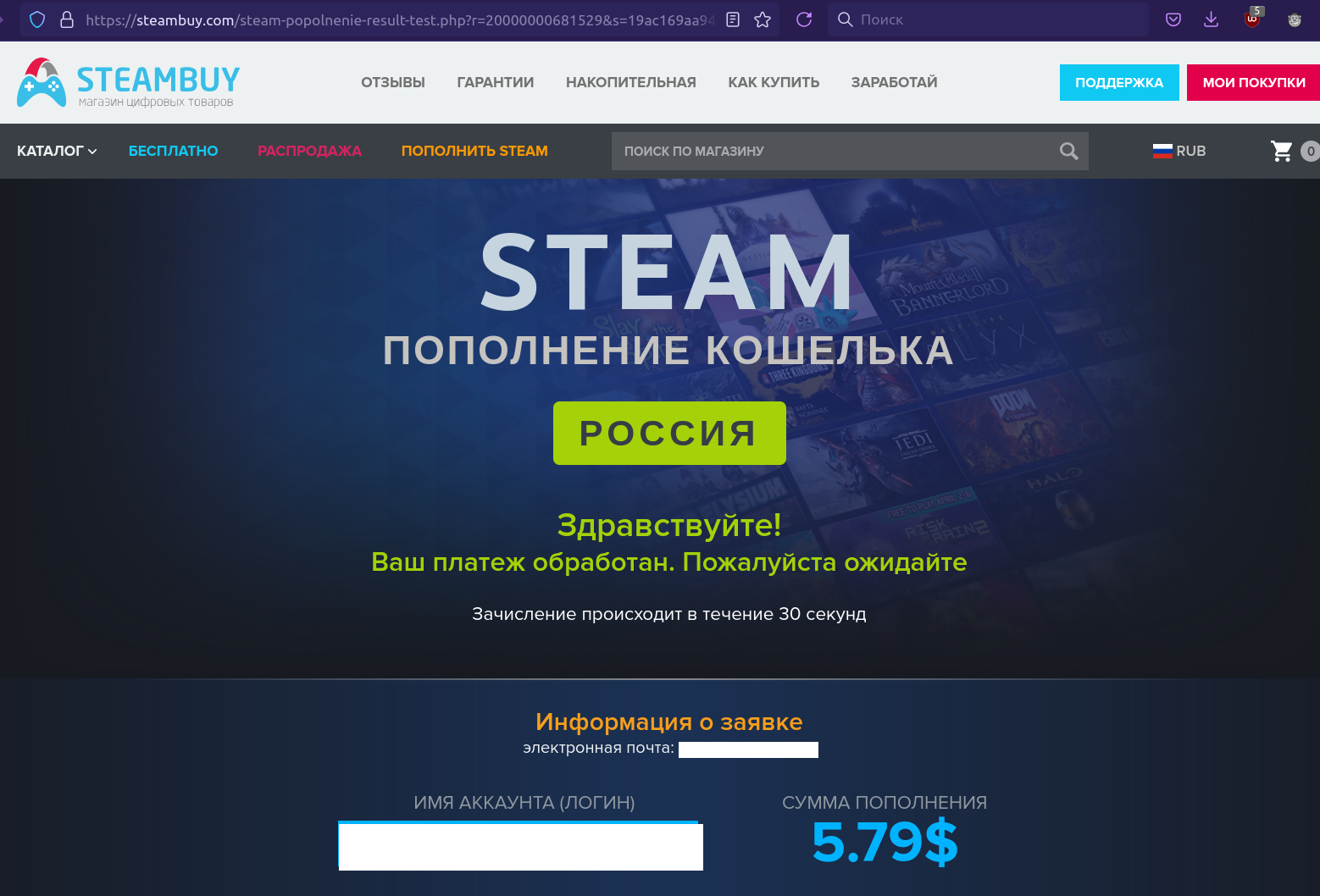Click the site security padlock icon
Screen dimensions: 1320x896
pos(67,19)
